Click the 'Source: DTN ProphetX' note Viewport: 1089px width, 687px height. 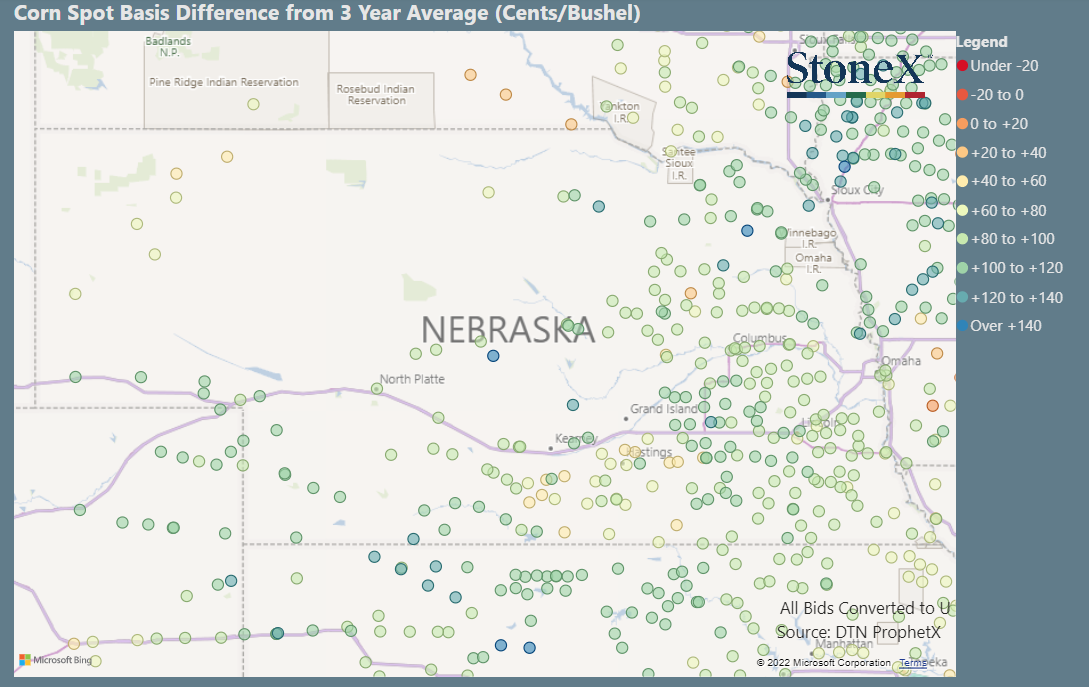pyautogui.click(x=858, y=632)
